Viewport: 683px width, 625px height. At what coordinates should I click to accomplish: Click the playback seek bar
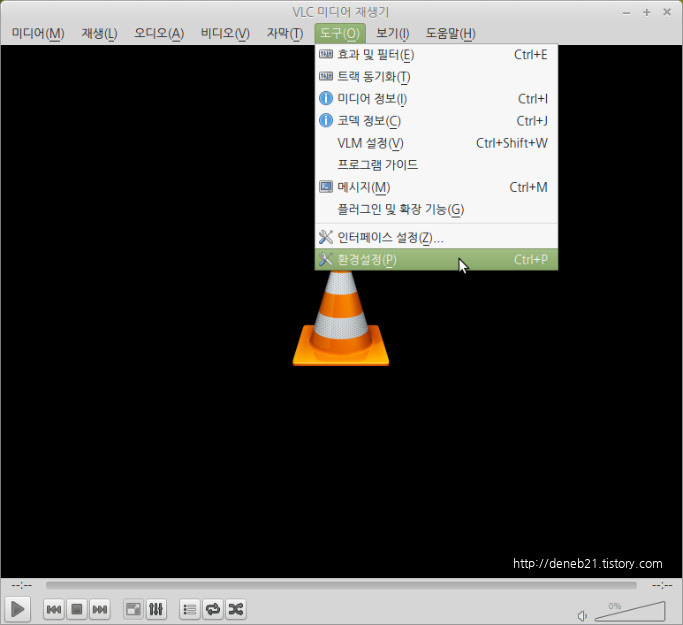(341, 585)
